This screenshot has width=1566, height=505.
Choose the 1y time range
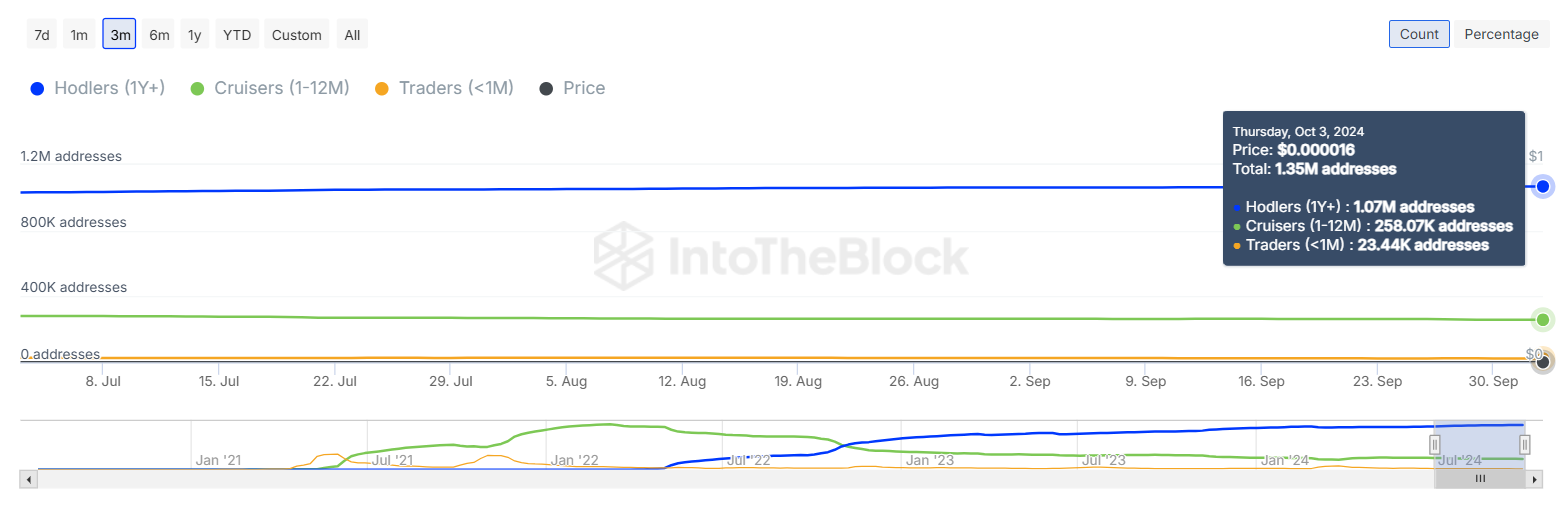195,35
